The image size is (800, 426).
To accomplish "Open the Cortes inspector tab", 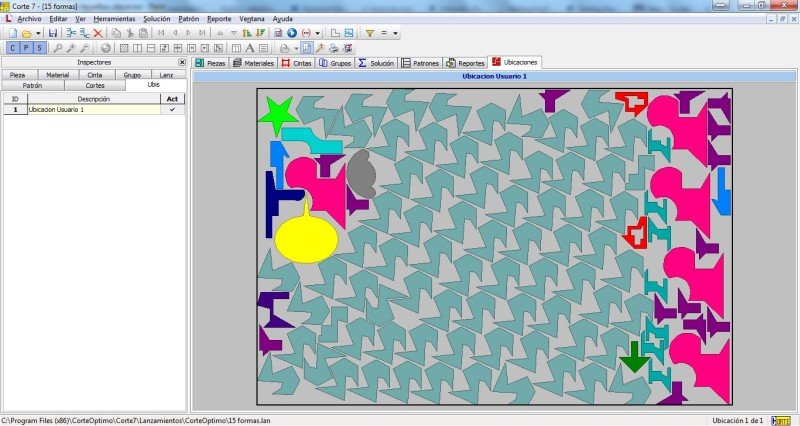I will (95, 85).
